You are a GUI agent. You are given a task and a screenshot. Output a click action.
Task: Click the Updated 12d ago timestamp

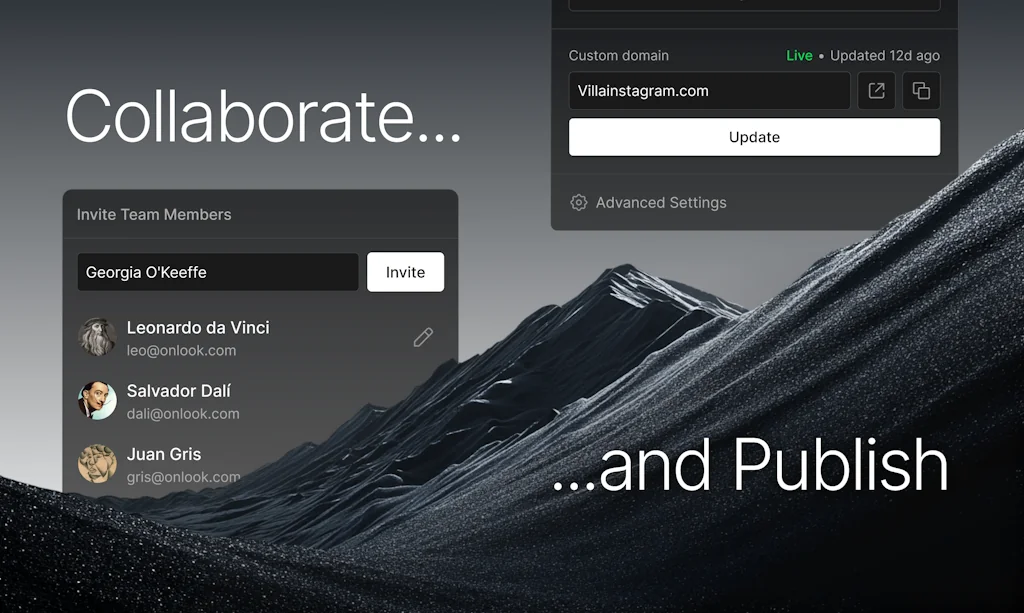point(885,56)
